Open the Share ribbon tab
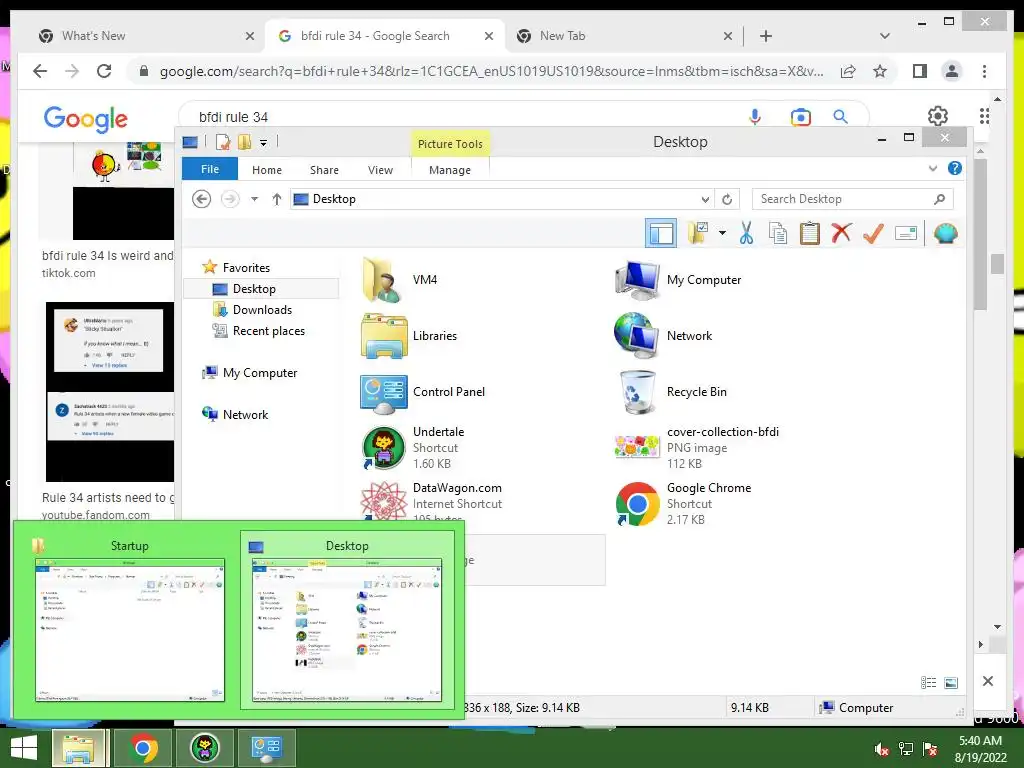The height and width of the screenshot is (768, 1024). 324,170
